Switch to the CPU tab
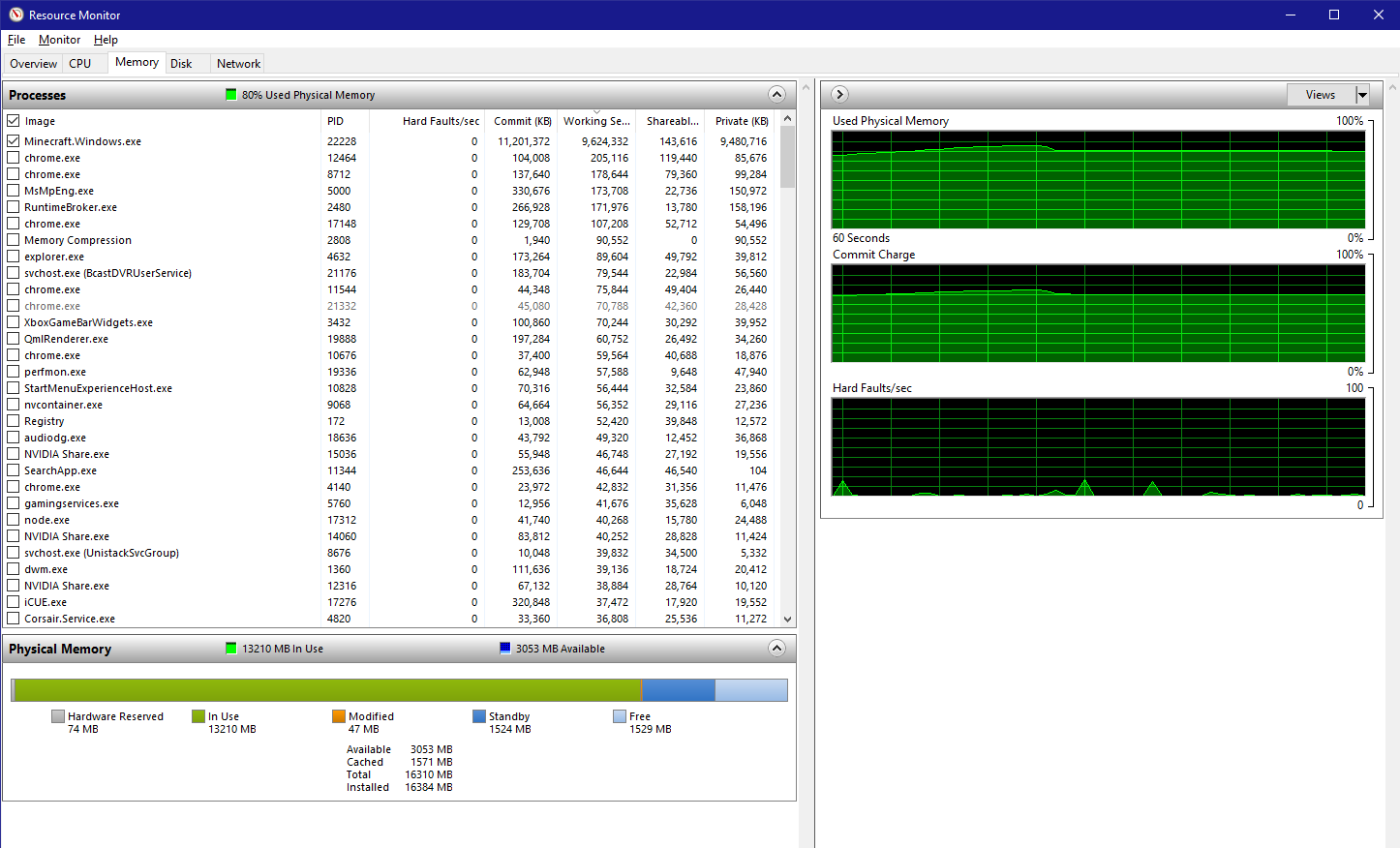The image size is (1400, 848). 80,64
